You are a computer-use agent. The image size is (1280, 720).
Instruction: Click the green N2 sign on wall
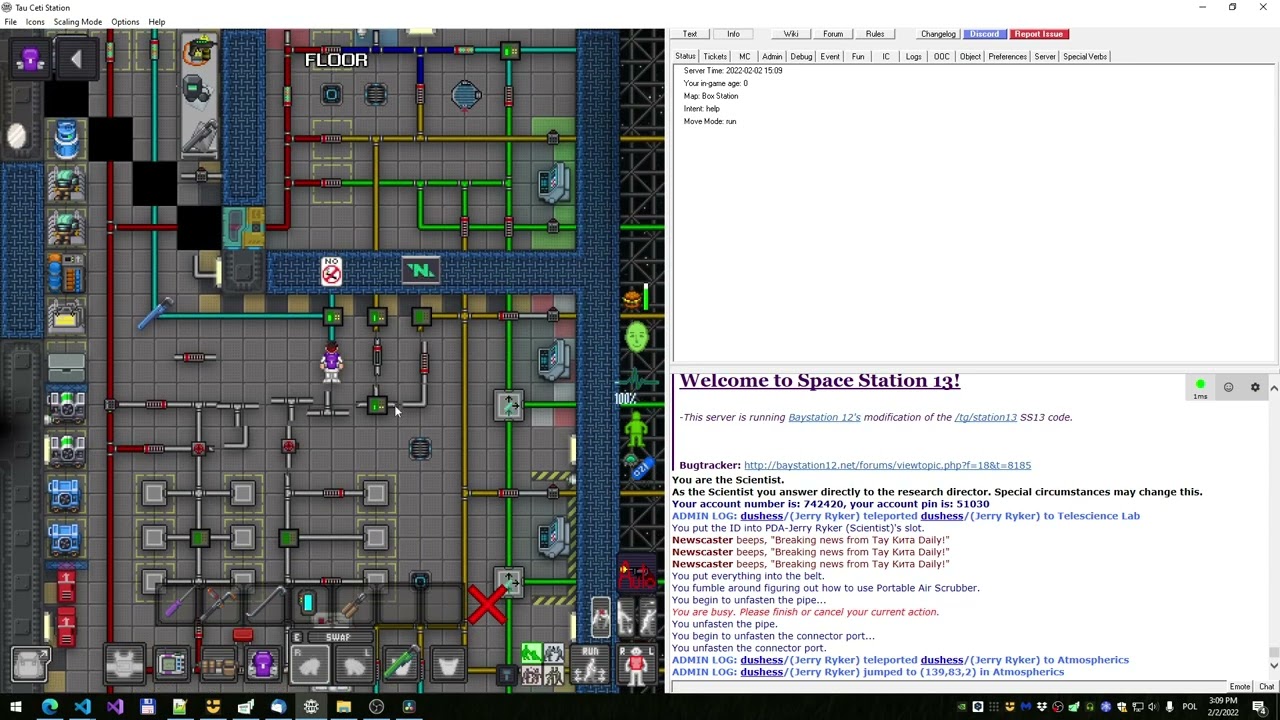tap(421, 270)
